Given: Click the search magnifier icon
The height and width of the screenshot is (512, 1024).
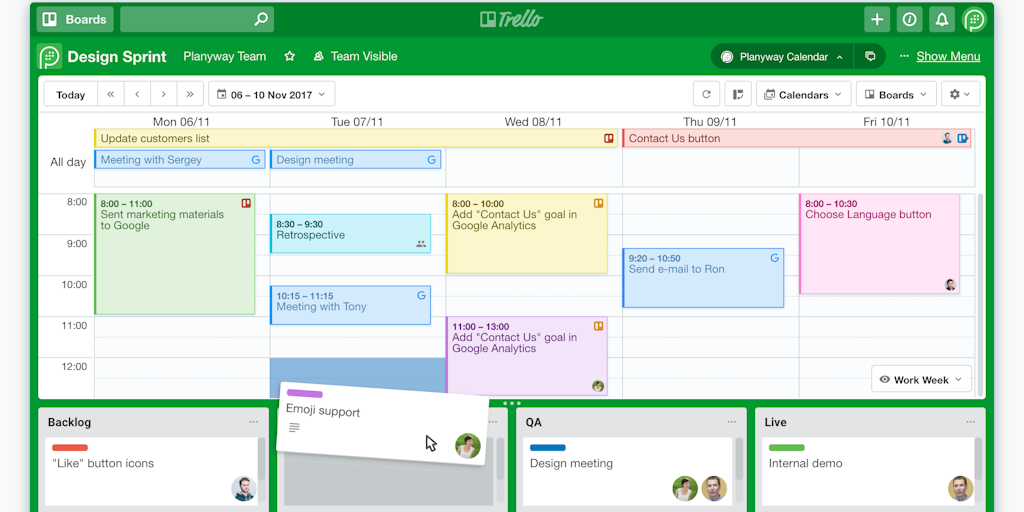Looking at the screenshot, I should (261, 20).
